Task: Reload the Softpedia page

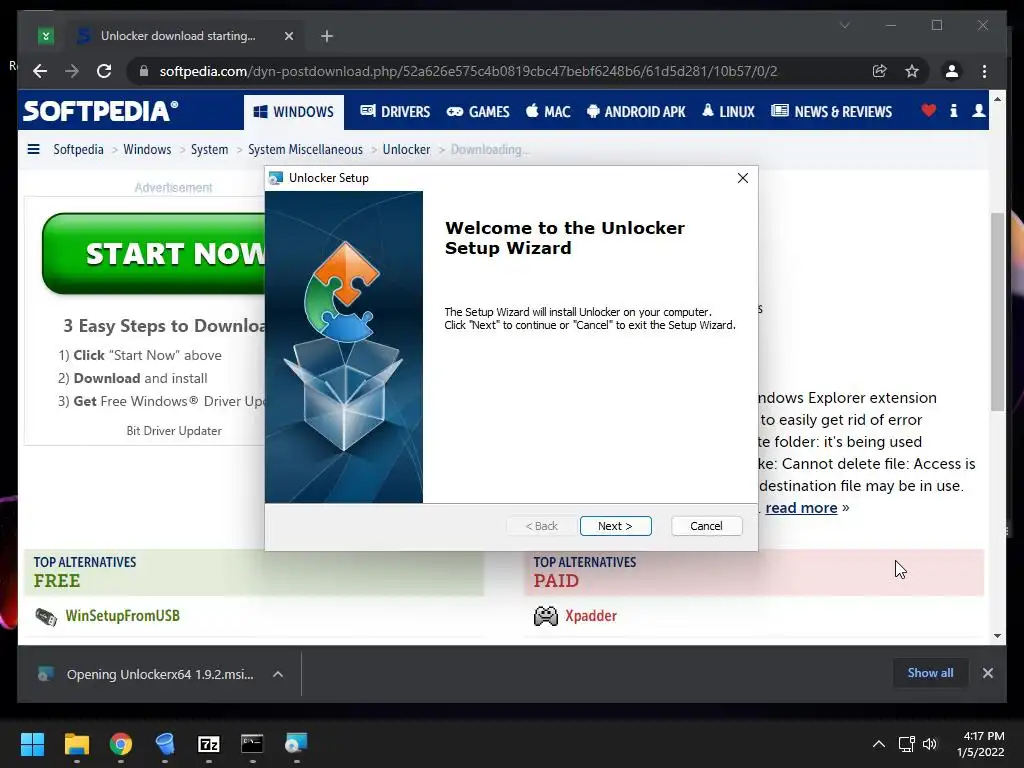Action: point(104,71)
